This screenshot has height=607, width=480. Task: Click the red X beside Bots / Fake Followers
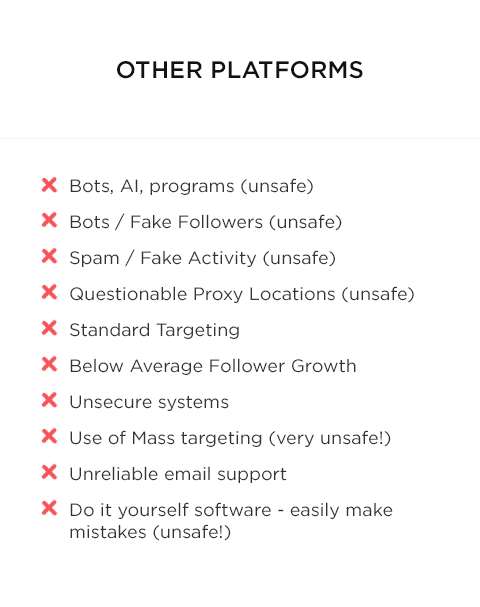point(50,220)
